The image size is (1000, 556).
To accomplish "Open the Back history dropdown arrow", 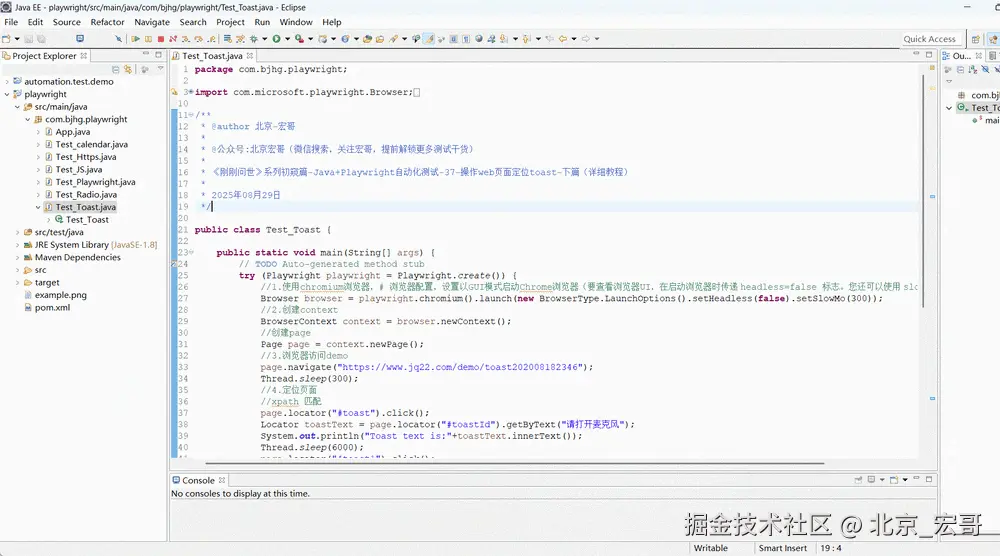I will [574, 39].
